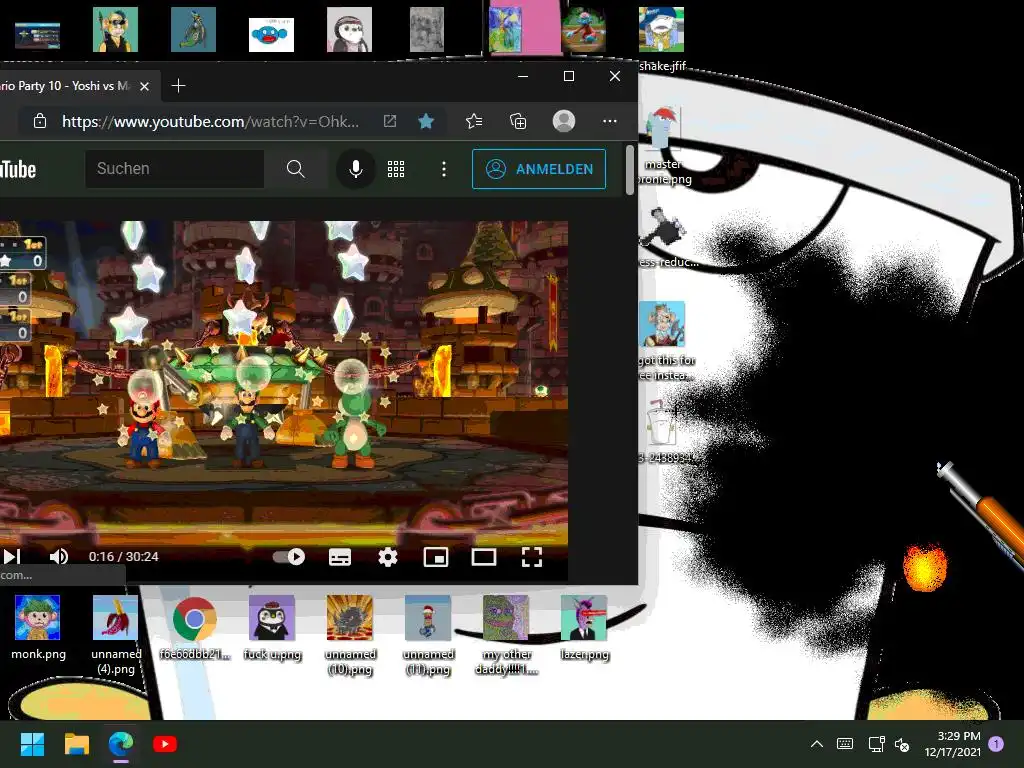1024x768 pixels.
Task: Toggle the favorite star for this page
Action: point(426,121)
